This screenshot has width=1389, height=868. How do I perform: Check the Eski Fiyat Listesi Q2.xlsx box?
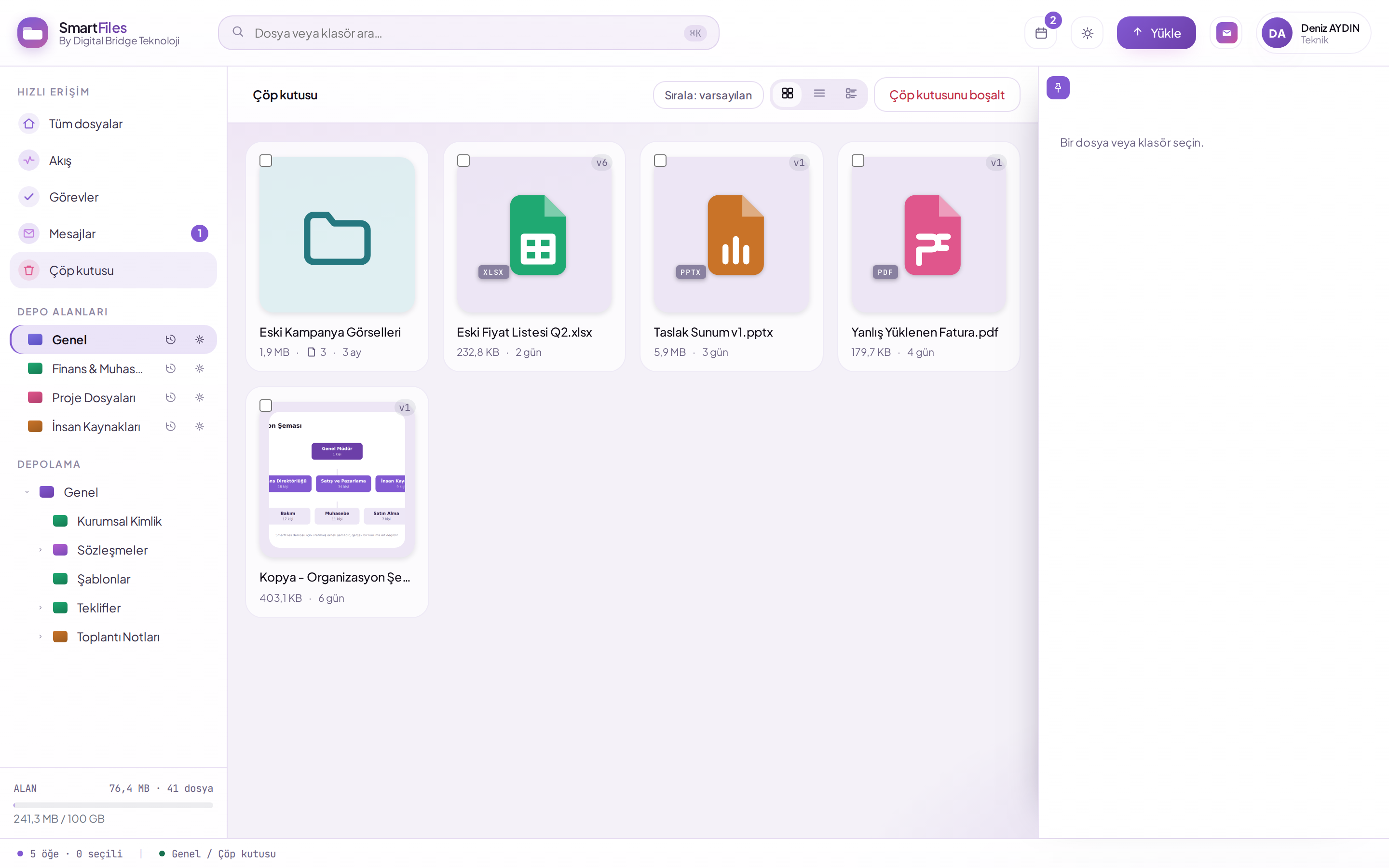pos(463,161)
